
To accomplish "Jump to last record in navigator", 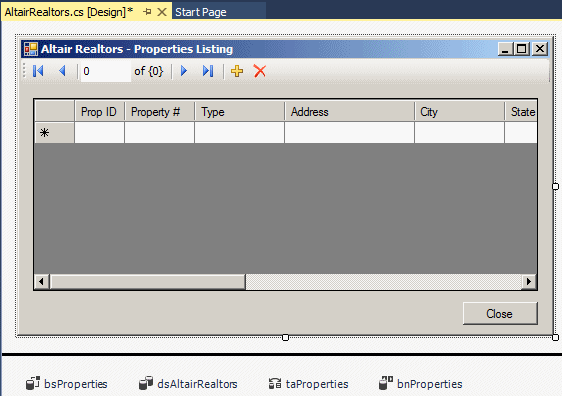I will coord(208,71).
